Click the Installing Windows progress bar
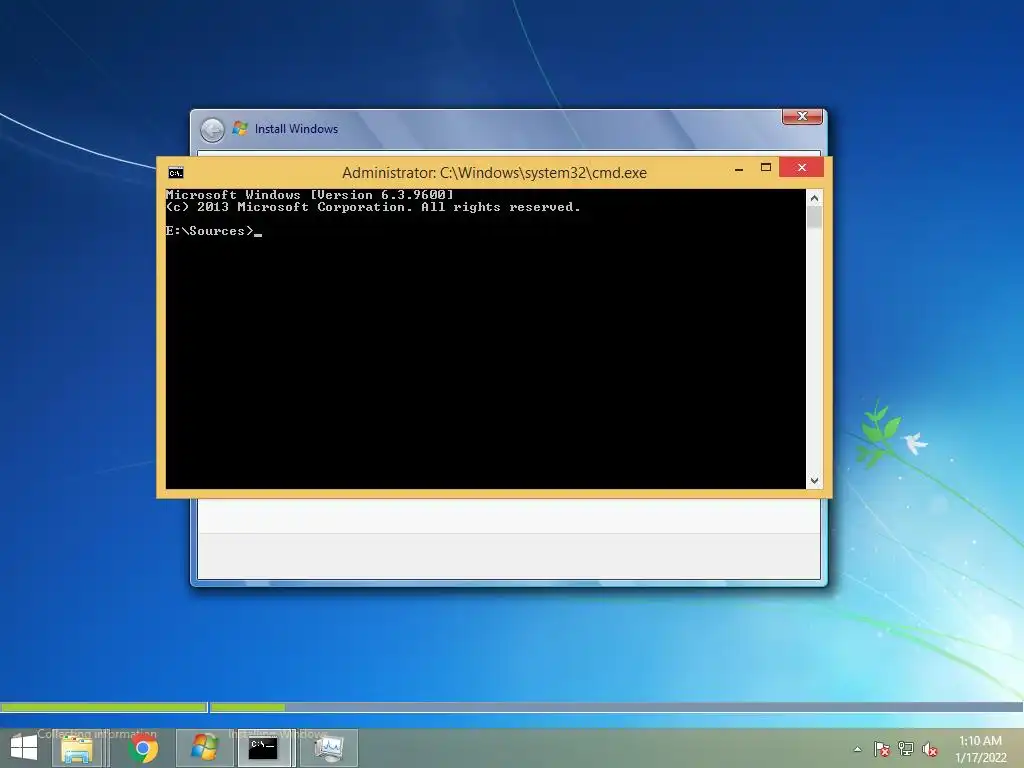This screenshot has height=768, width=1024. point(616,707)
